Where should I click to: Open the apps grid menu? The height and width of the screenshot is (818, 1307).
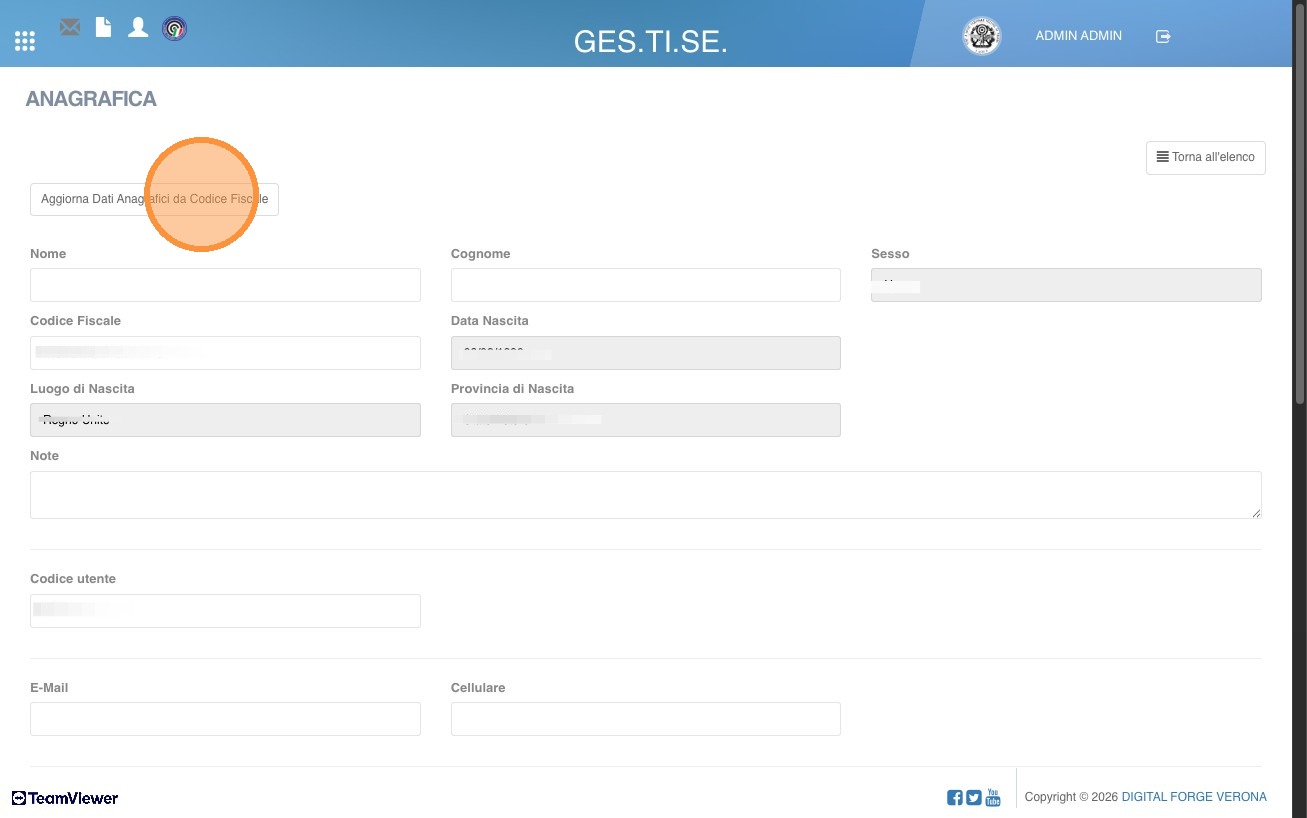(25, 41)
